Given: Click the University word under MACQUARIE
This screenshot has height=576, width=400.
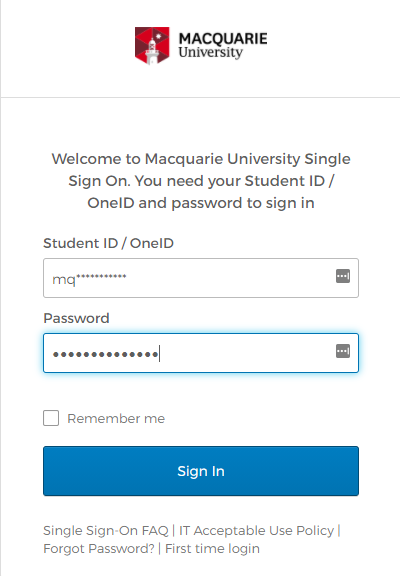Looking at the screenshot, I should click(x=210, y=52).
